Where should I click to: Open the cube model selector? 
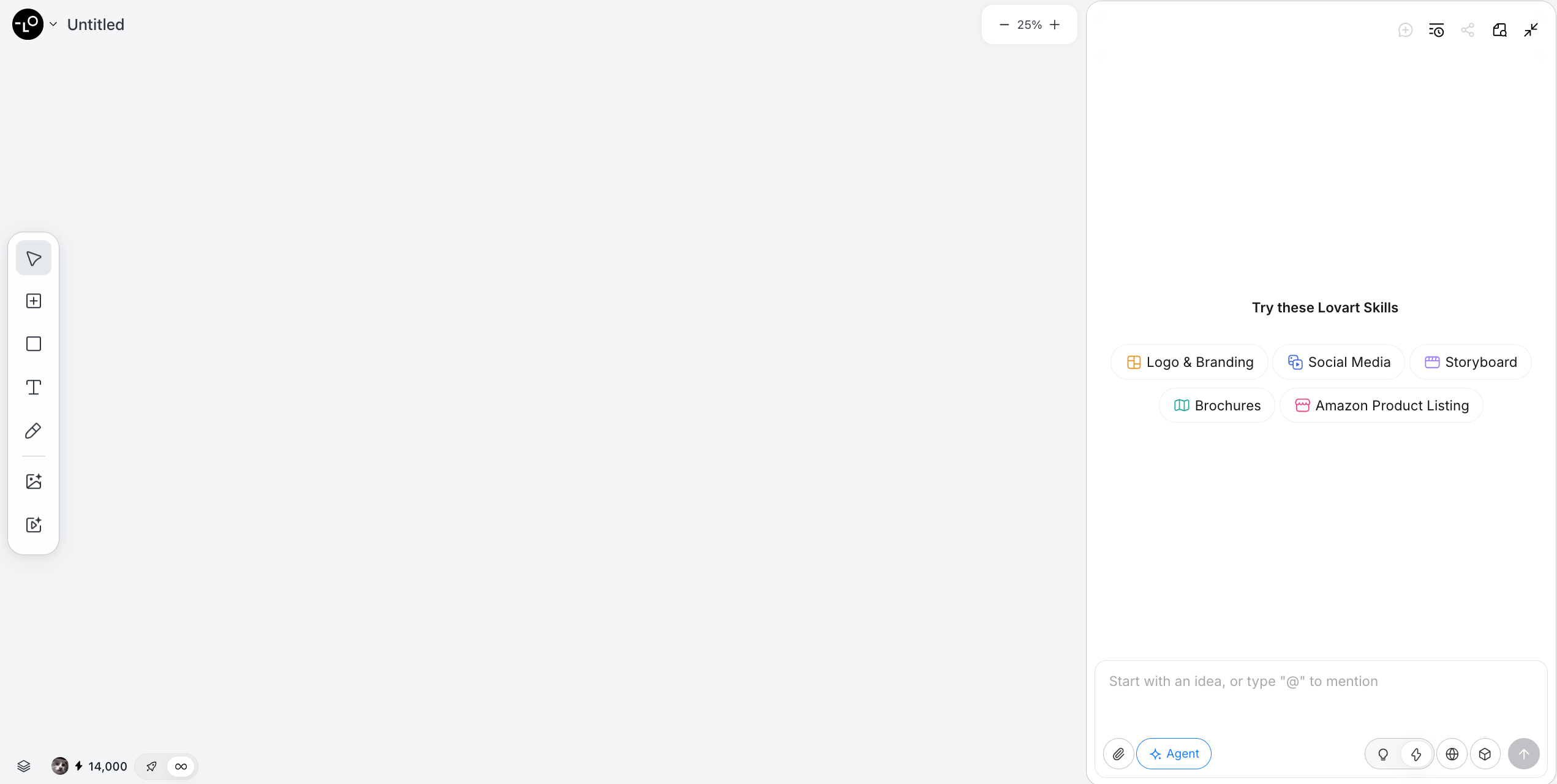pyautogui.click(x=1485, y=754)
